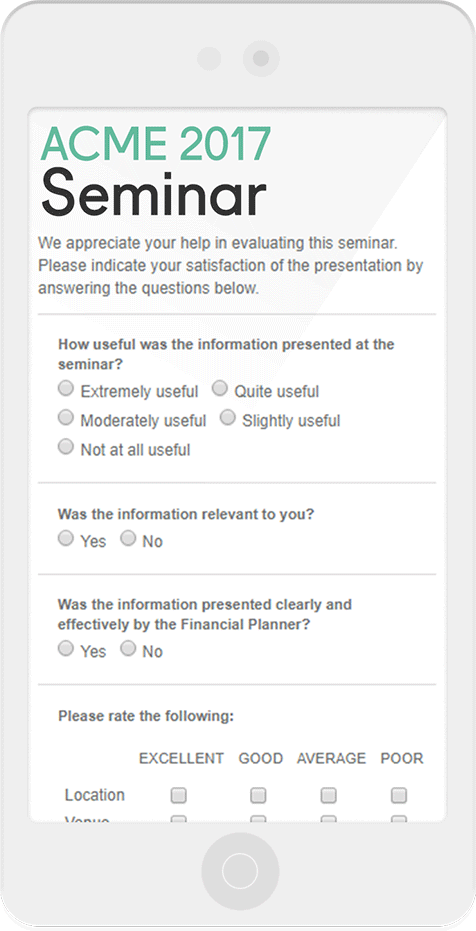Check Location as Excellent
This screenshot has height=931, width=476.
[179, 795]
